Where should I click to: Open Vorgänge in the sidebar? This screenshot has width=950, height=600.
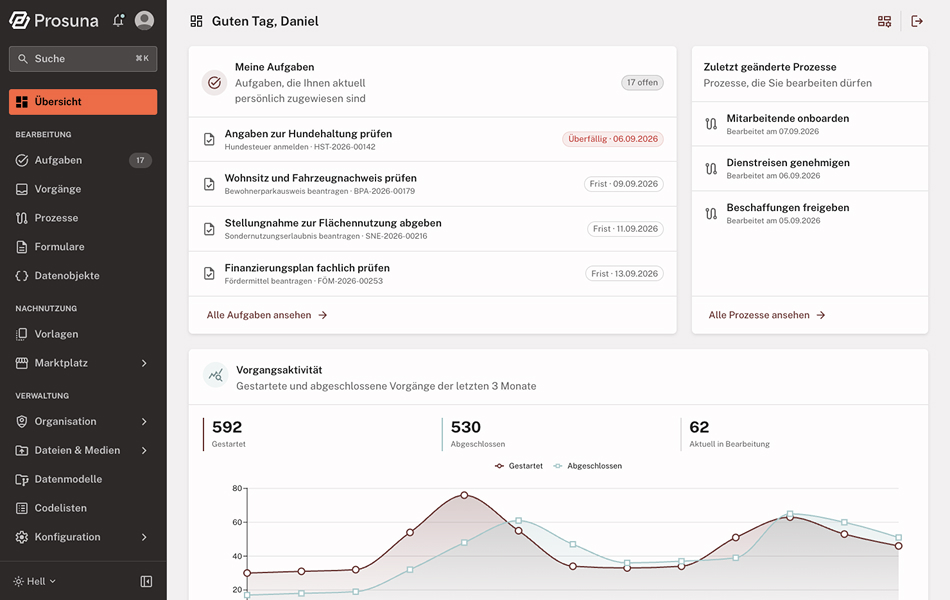tap(83, 189)
